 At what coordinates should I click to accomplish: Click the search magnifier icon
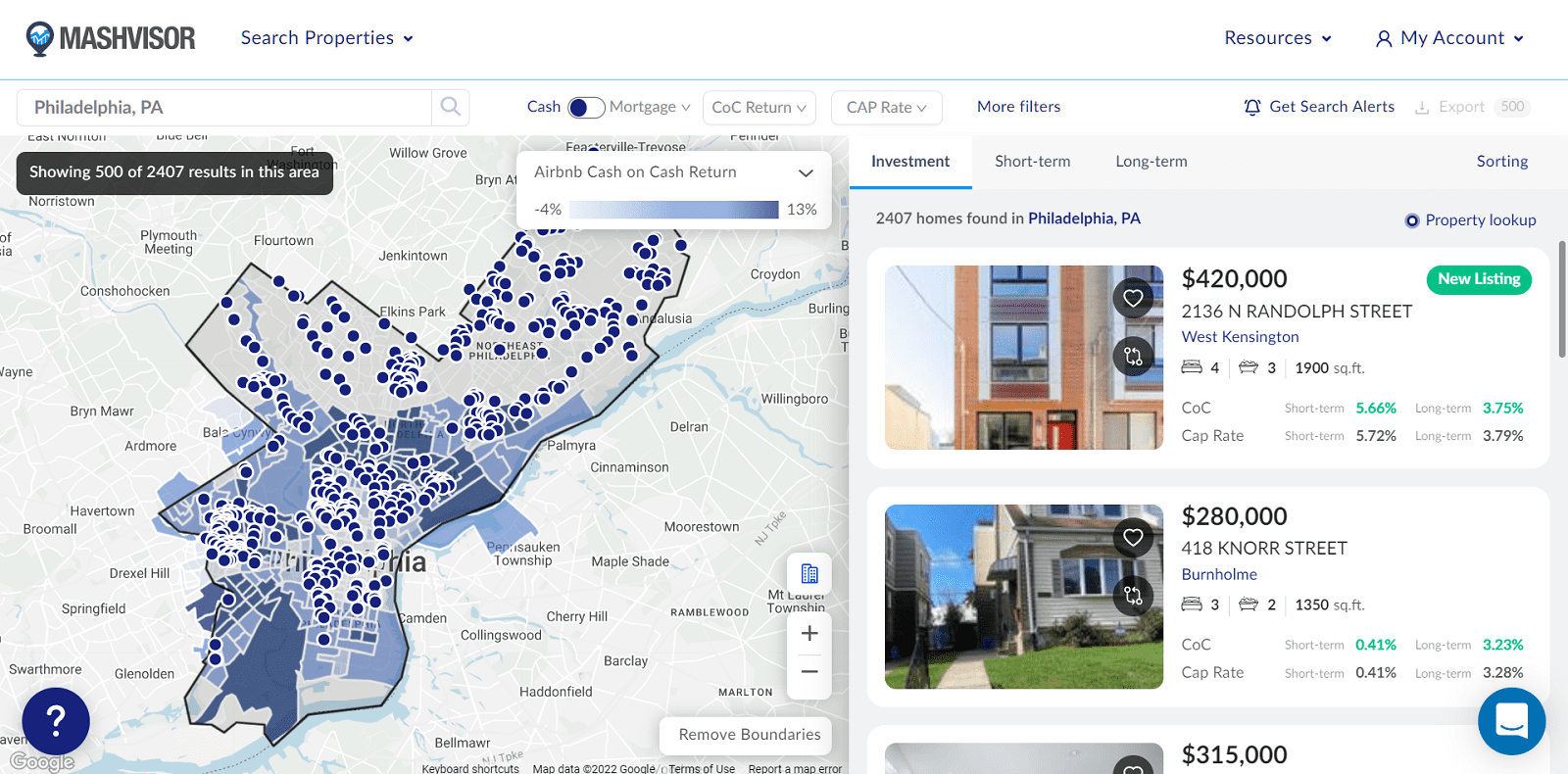click(451, 107)
